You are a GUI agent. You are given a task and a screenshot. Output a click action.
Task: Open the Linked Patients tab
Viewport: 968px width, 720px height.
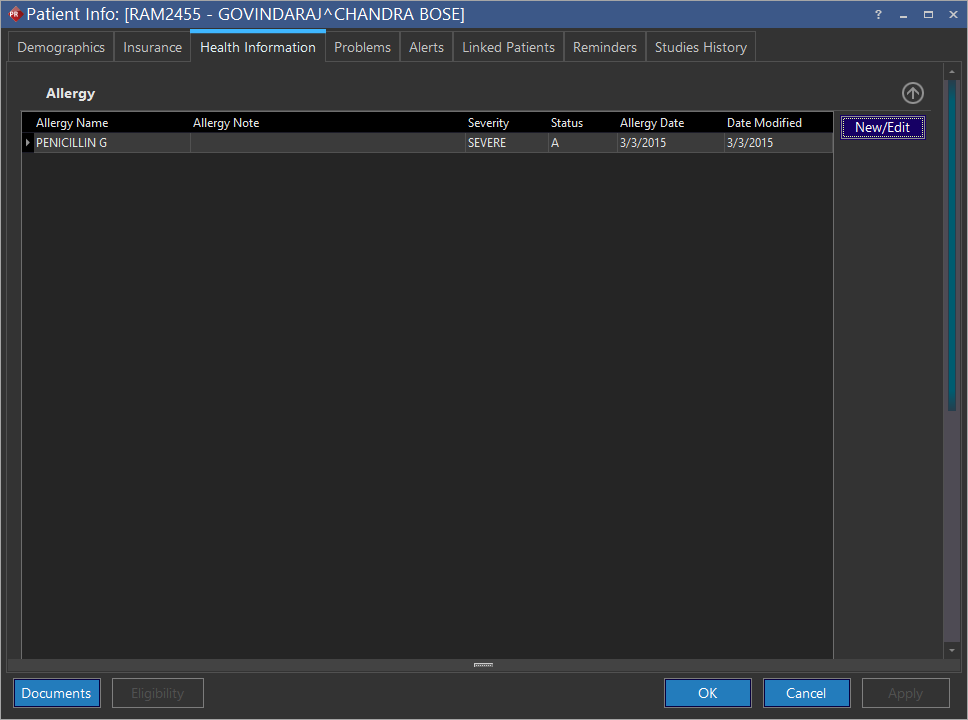click(508, 47)
